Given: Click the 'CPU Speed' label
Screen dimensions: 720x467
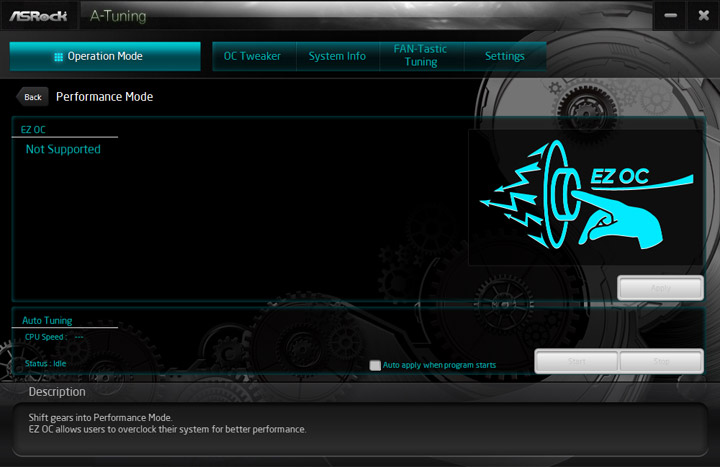Looking at the screenshot, I should click(46, 337).
